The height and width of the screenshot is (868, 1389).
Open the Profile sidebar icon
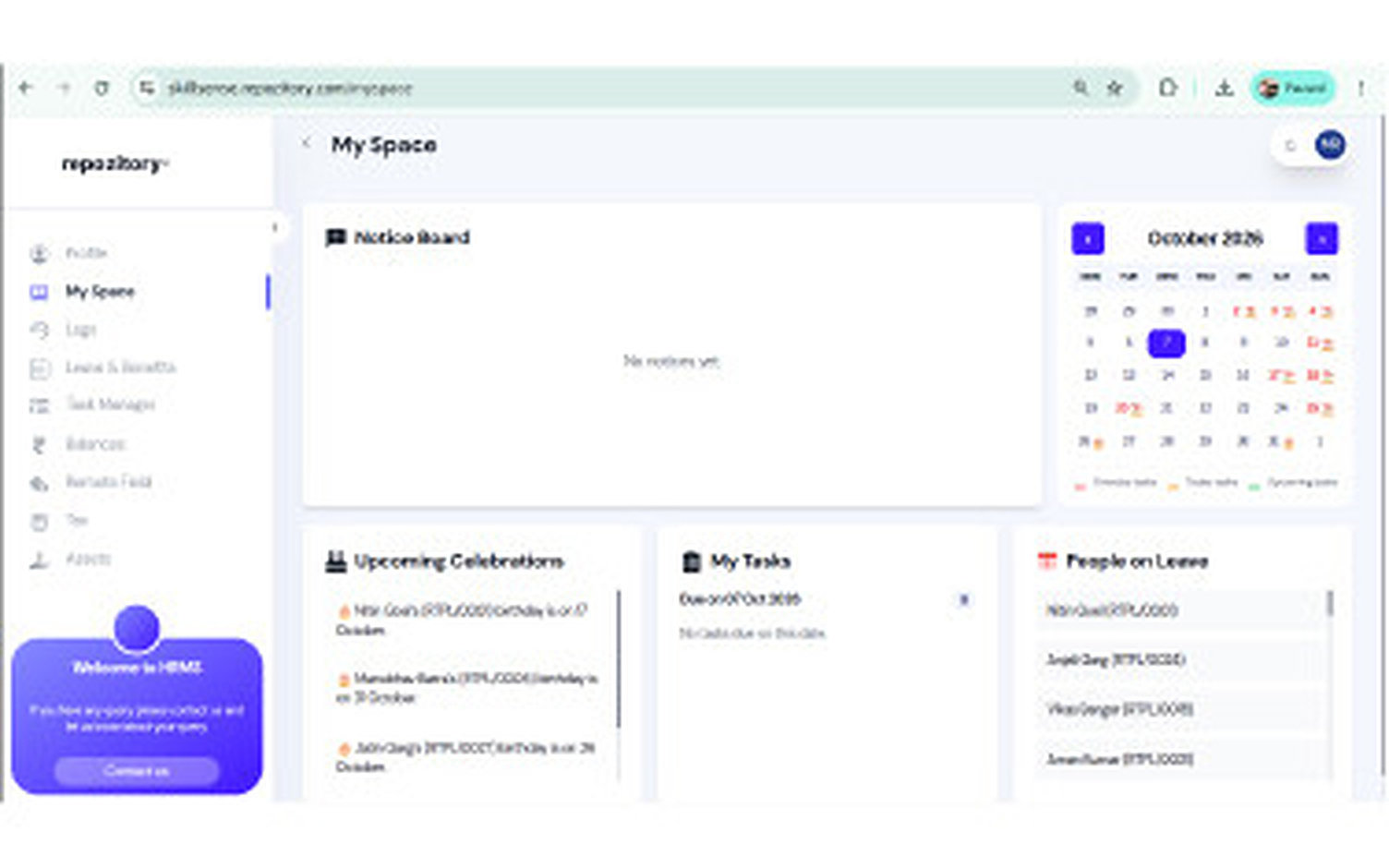39,253
